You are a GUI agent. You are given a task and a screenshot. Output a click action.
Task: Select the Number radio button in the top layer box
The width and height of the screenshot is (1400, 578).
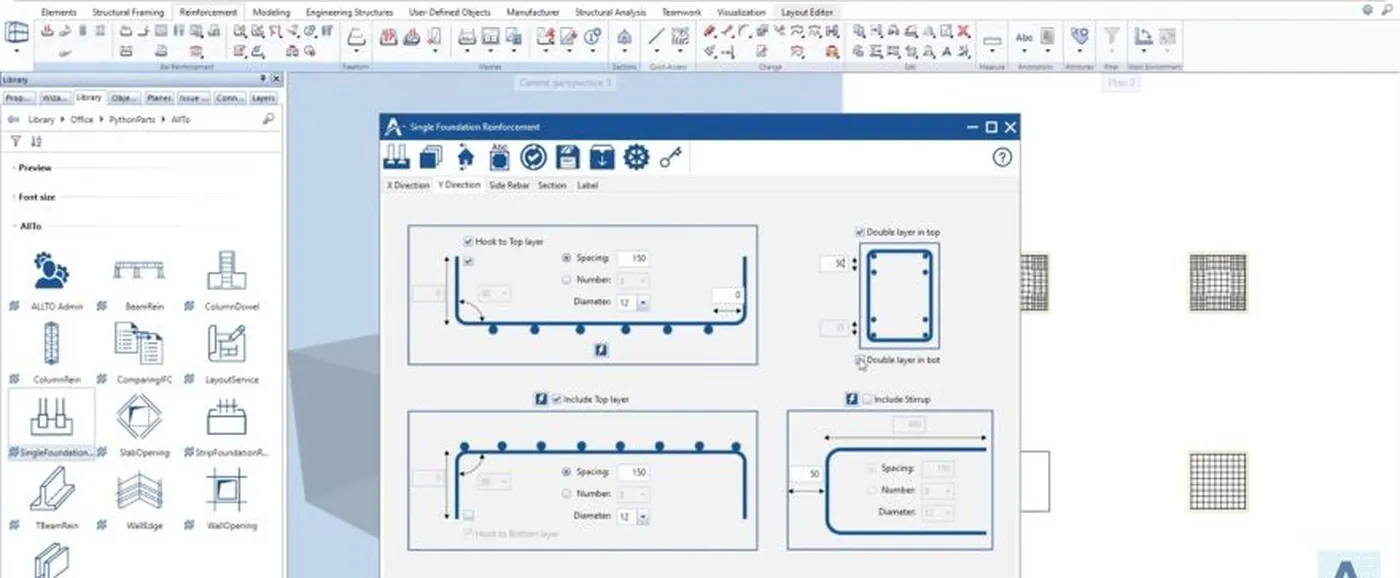[x=567, y=494]
